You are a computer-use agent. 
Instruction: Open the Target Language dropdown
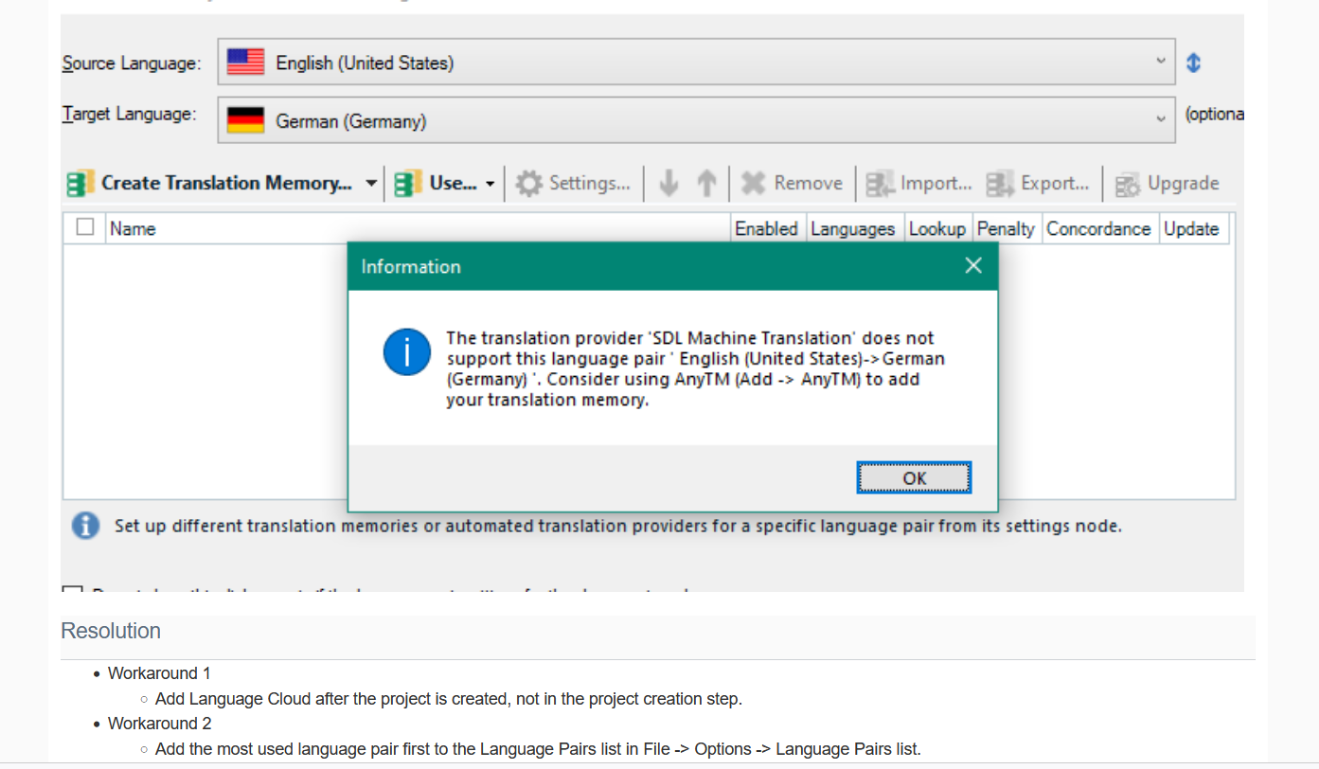coord(1160,119)
